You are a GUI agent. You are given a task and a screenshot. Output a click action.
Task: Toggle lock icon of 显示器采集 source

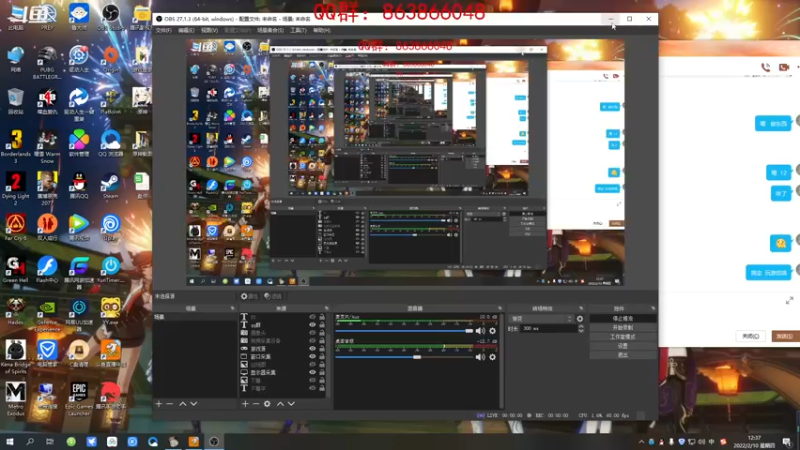click(x=322, y=372)
